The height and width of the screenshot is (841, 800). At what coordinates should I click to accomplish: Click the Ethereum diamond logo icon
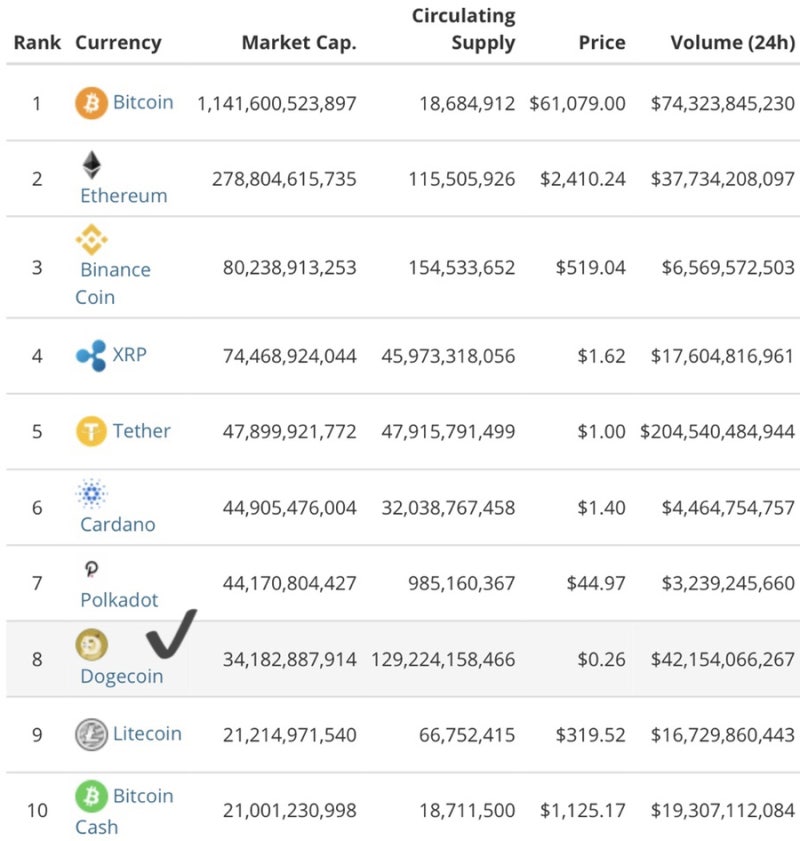[91, 165]
